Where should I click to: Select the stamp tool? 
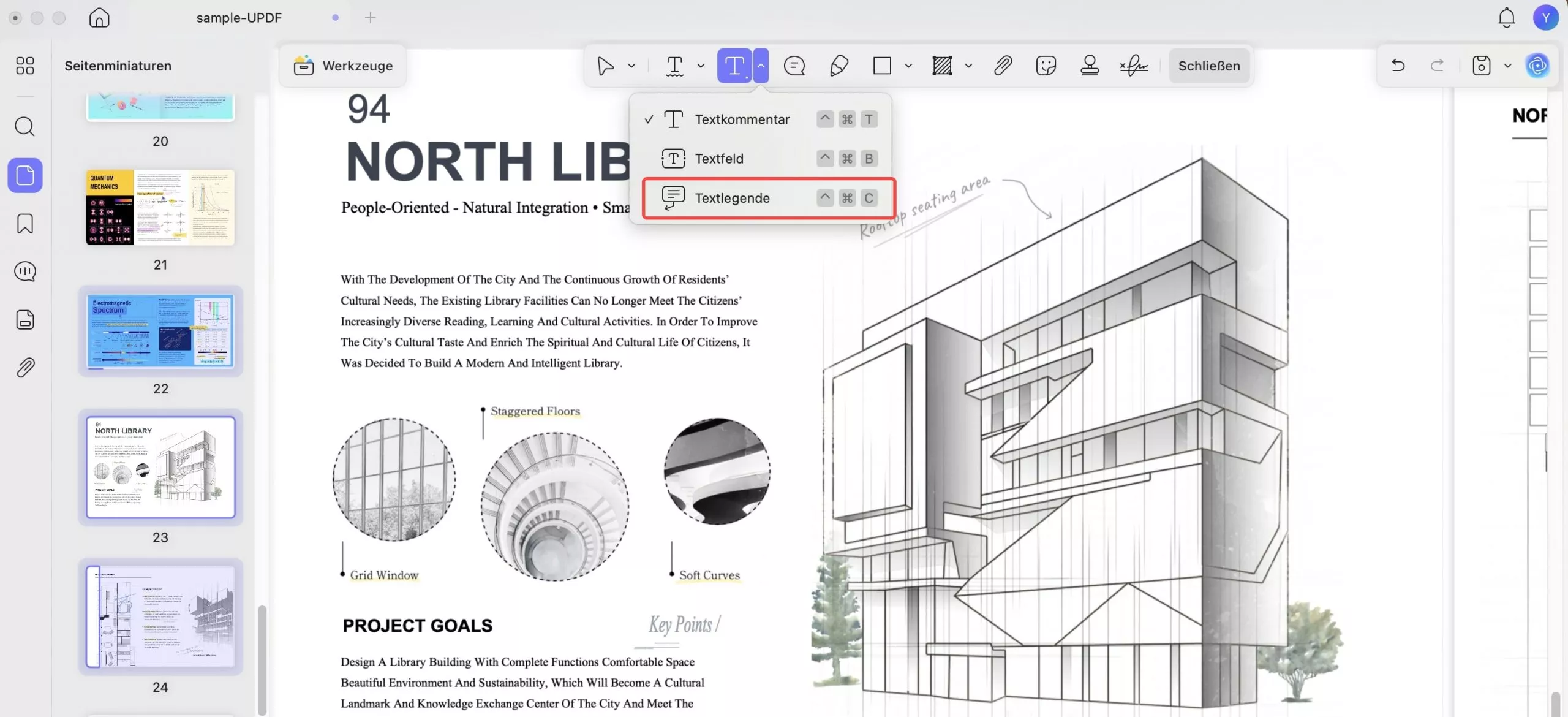click(x=1090, y=66)
